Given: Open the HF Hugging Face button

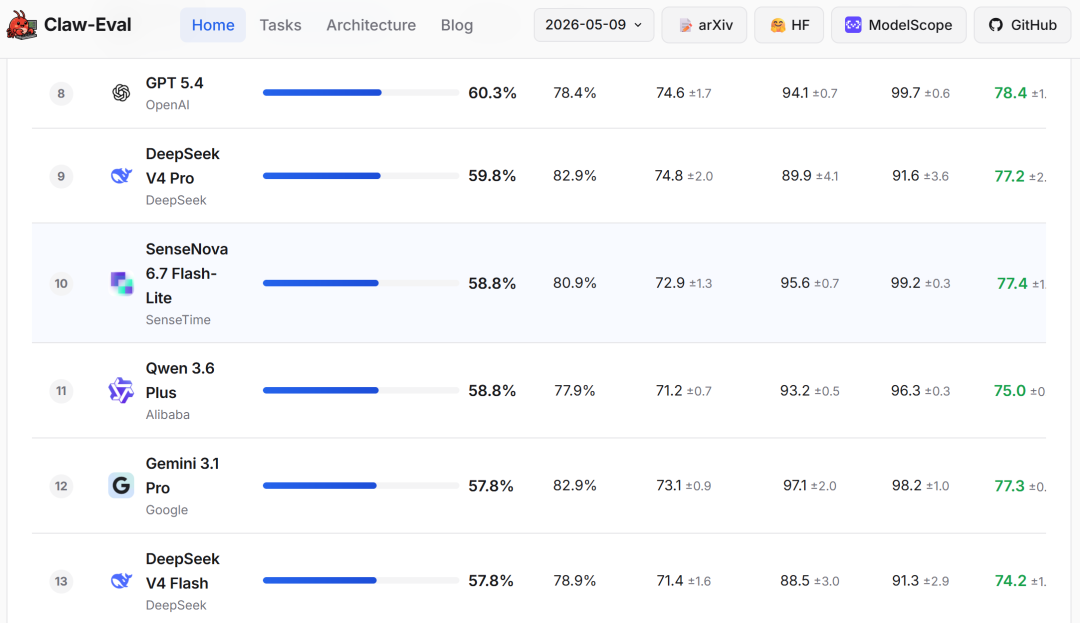Looking at the screenshot, I should click(789, 25).
